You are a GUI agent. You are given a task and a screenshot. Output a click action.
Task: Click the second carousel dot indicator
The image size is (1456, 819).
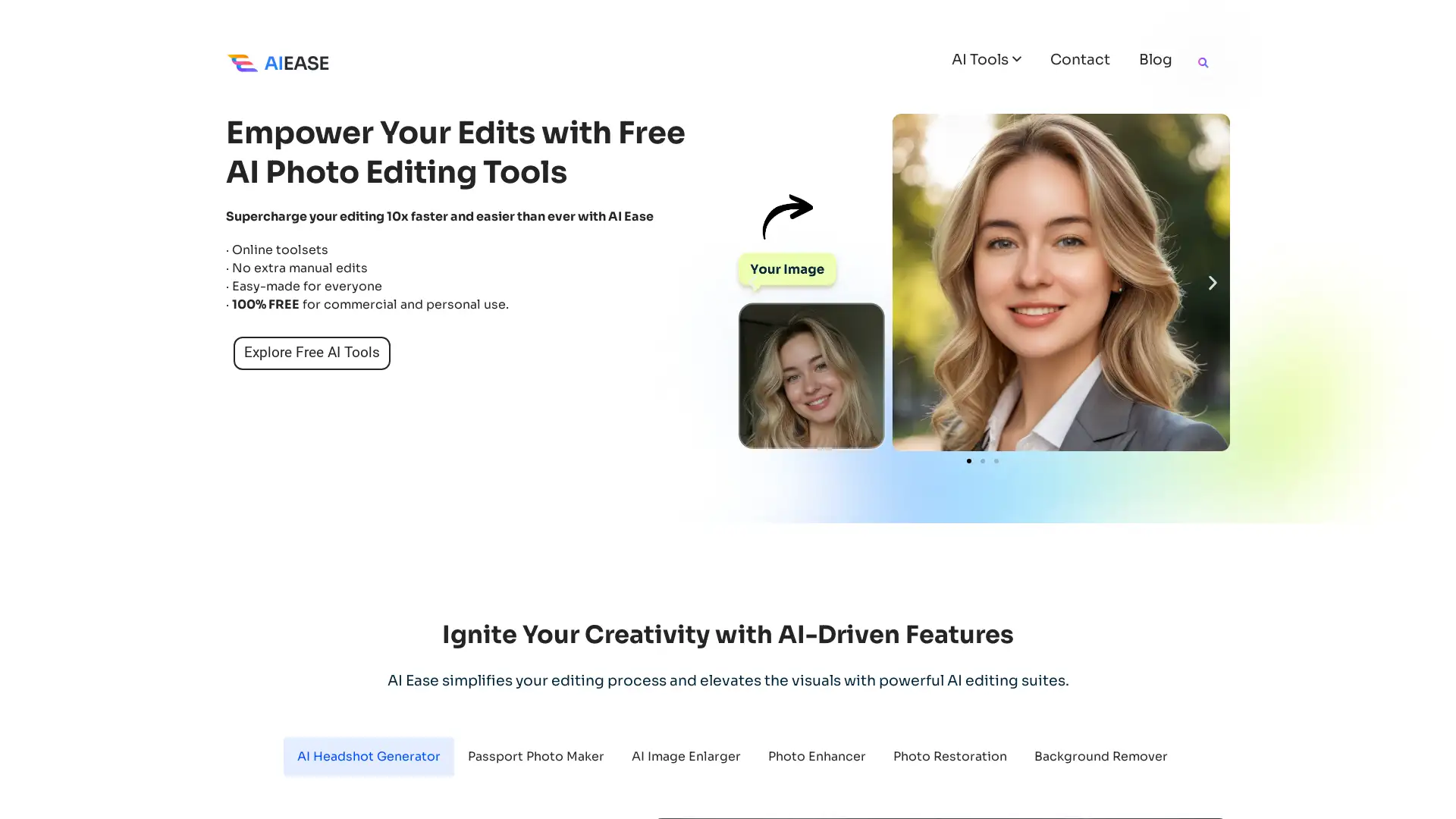click(x=983, y=460)
